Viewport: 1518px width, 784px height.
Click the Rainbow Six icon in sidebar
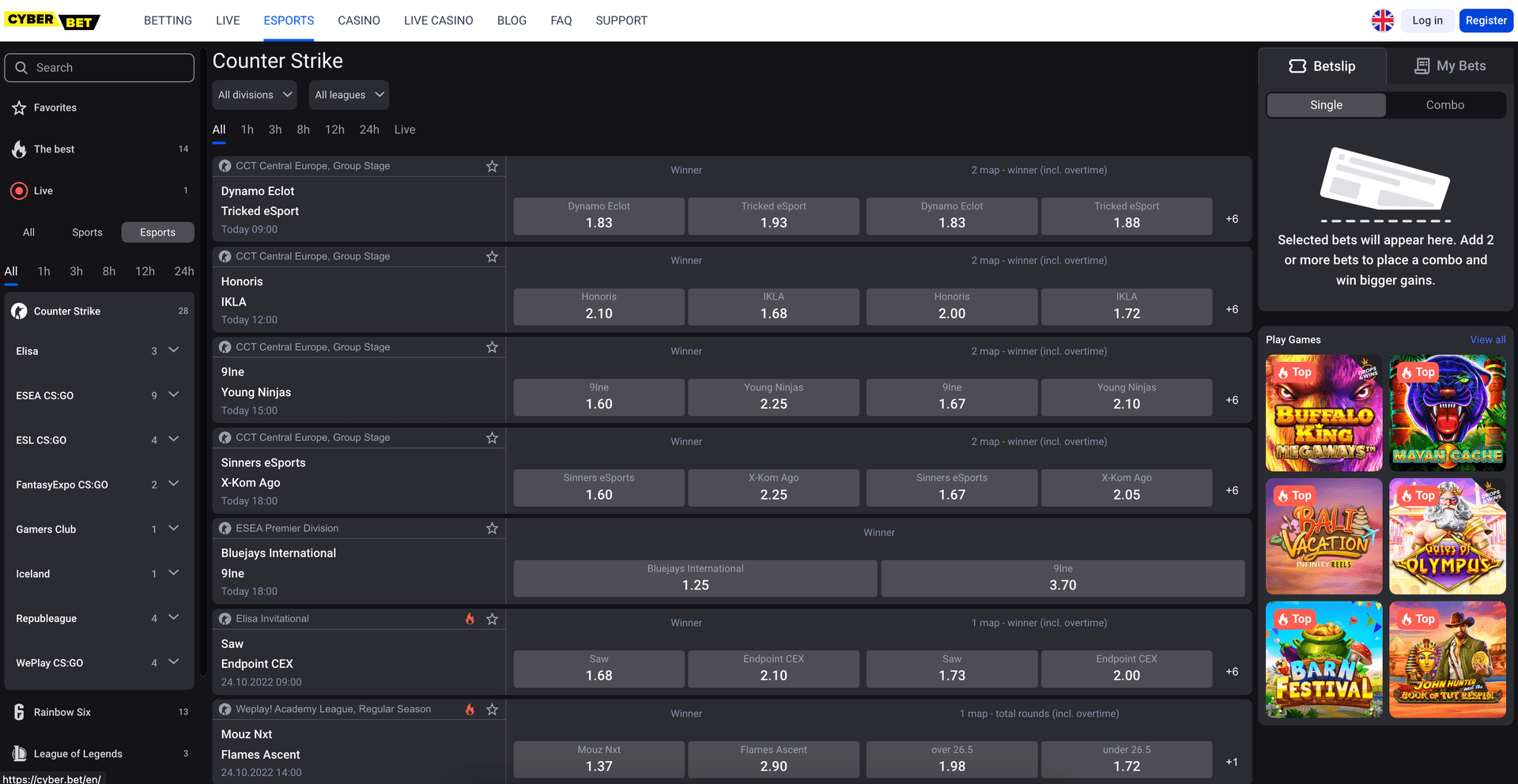coord(19,712)
